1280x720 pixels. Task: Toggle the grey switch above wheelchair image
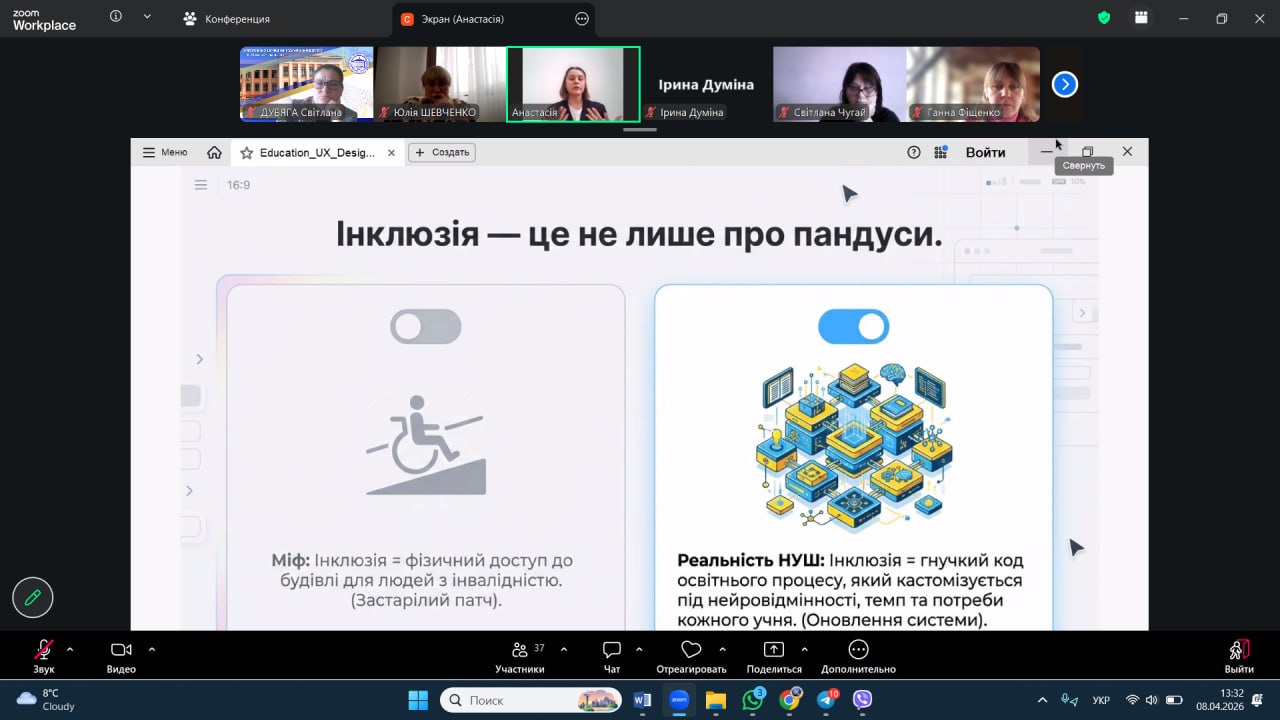click(x=426, y=327)
